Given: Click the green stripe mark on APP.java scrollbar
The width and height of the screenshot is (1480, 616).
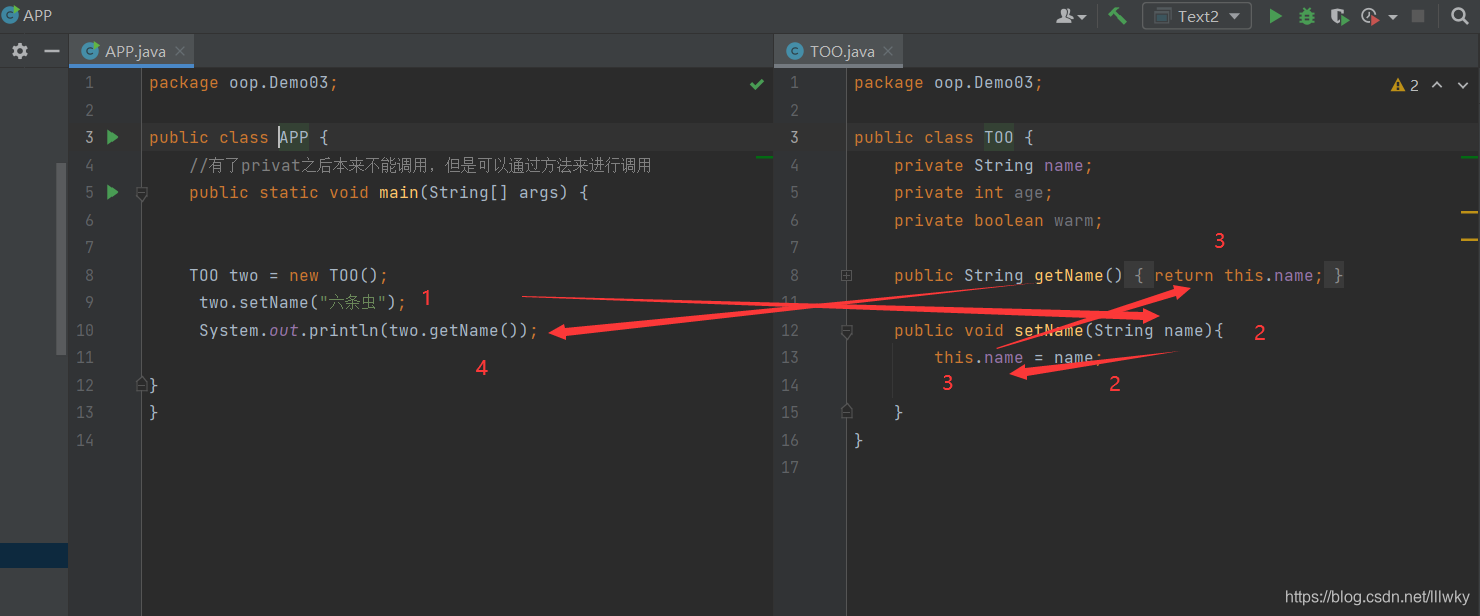Looking at the screenshot, I should point(764,157).
